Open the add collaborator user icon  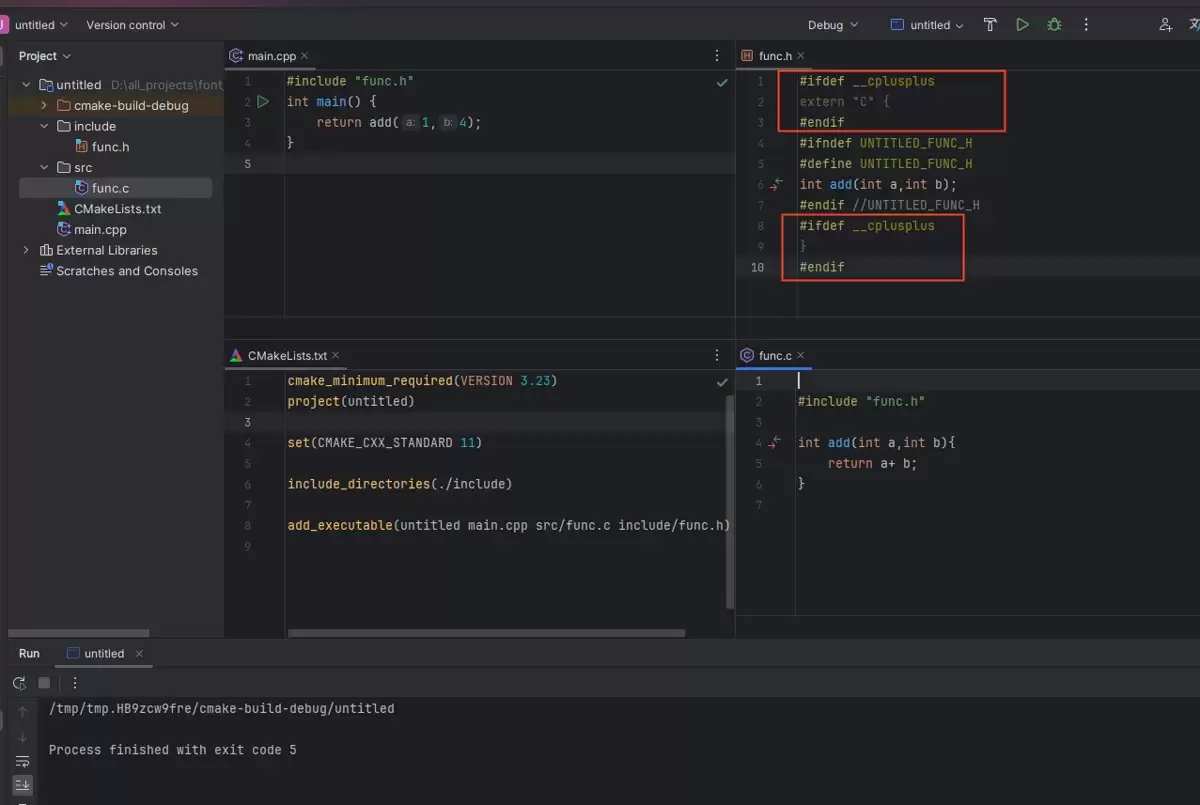pos(1166,25)
